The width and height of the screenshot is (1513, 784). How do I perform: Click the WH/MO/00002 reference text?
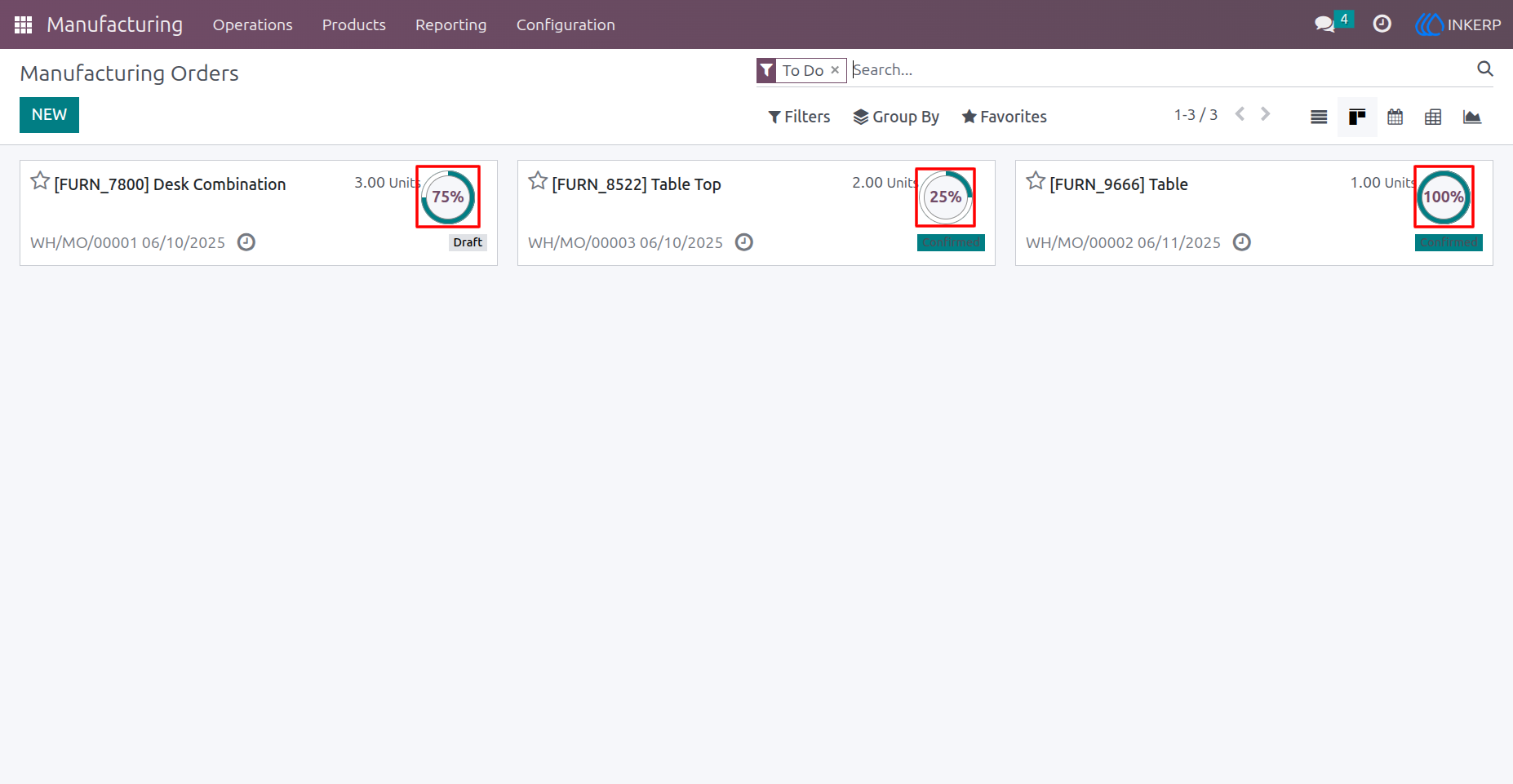point(1080,242)
